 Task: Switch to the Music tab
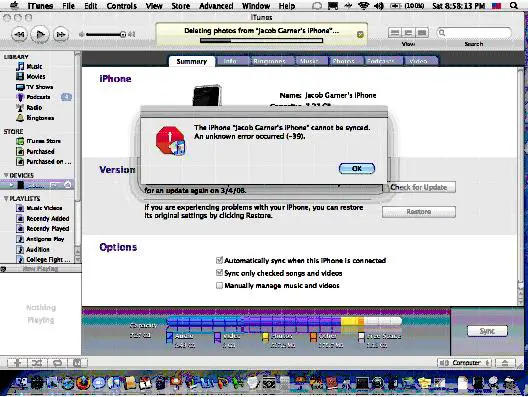(x=309, y=61)
